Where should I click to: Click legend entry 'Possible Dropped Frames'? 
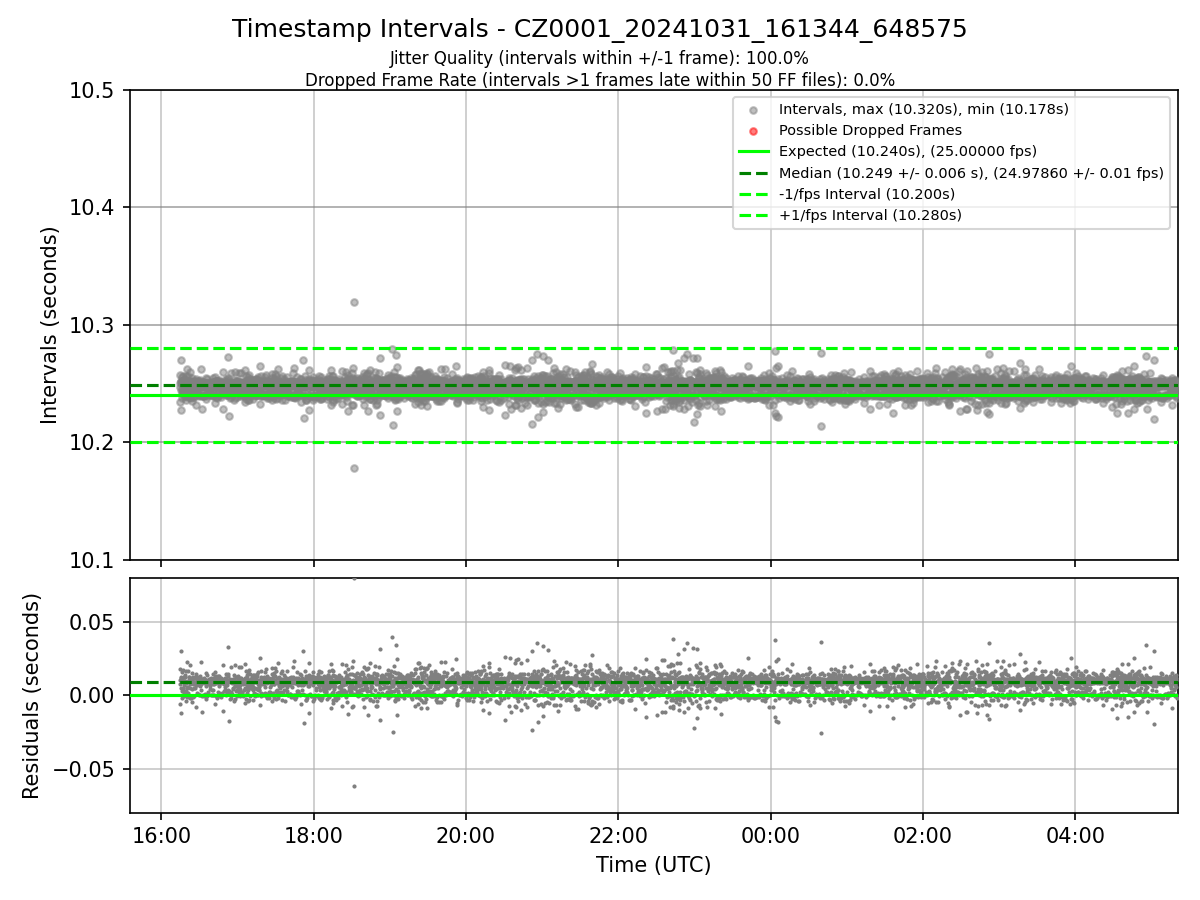[870, 130]
